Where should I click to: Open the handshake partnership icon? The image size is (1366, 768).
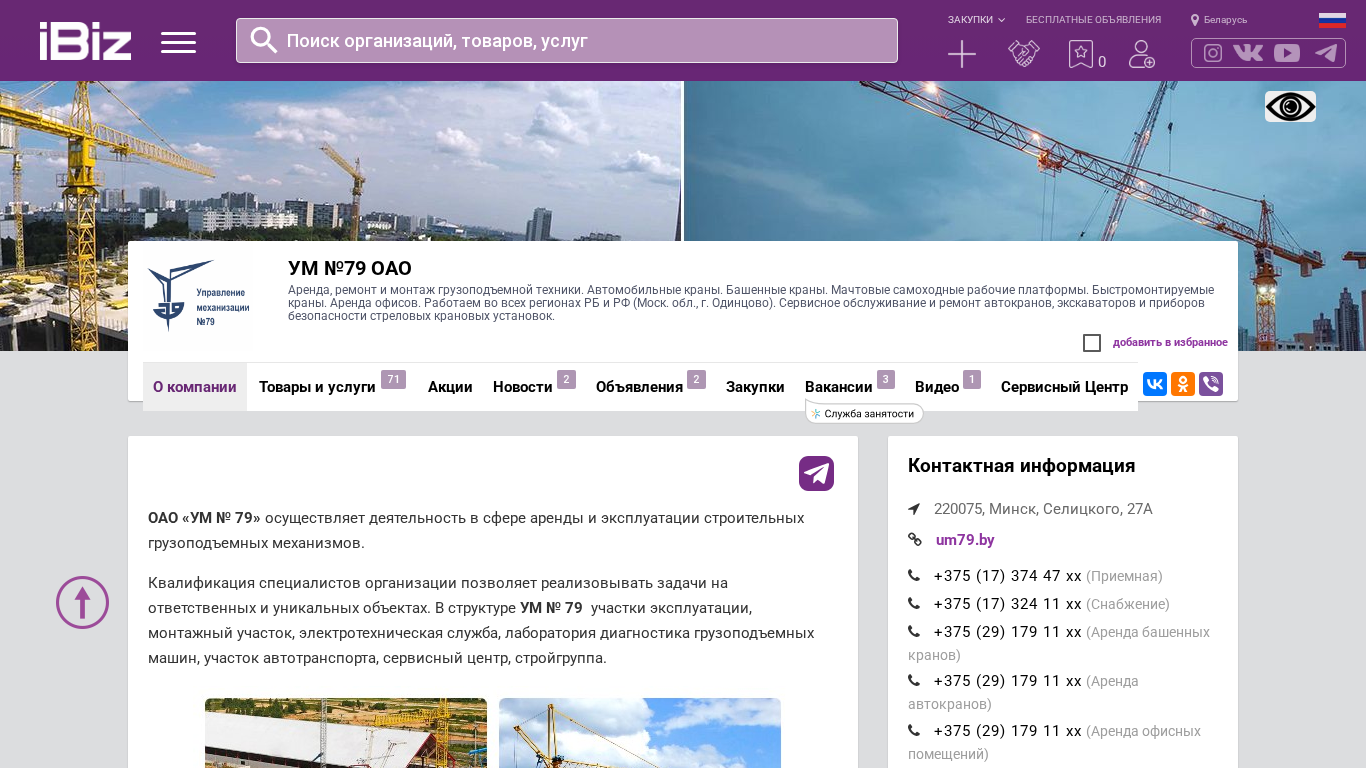click(x=1024, y=54)
